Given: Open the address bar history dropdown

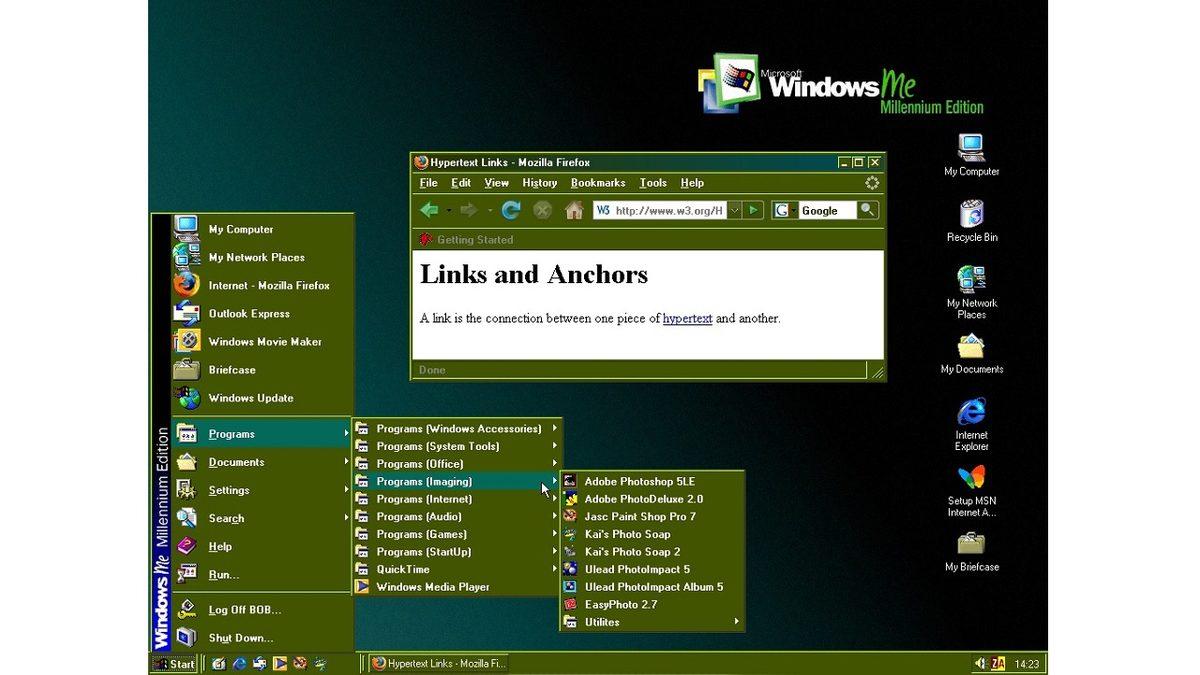Looking at the screenshot, I should coord(733,210).
